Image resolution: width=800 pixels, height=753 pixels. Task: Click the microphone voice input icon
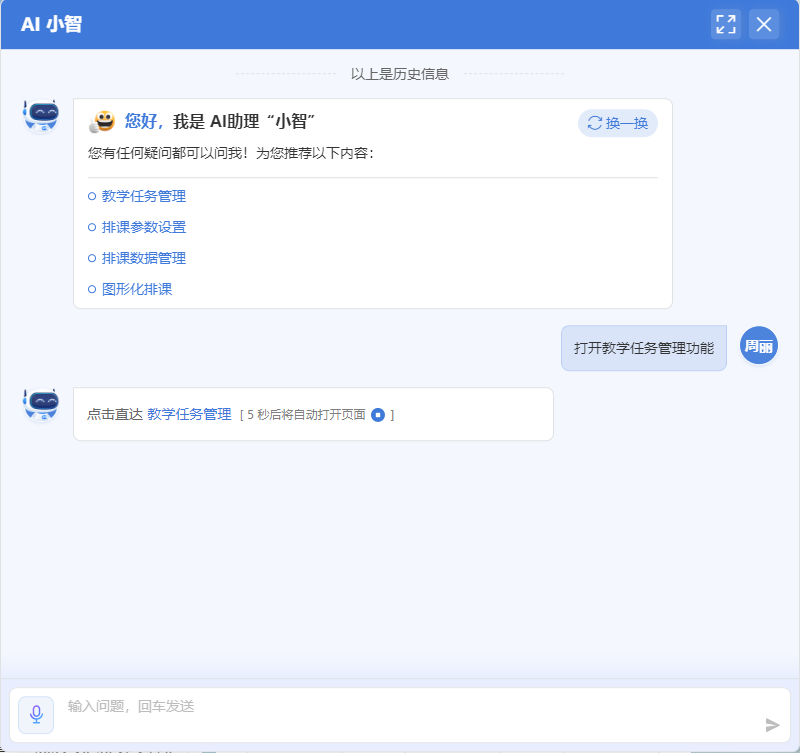click(x=36, y=714)
